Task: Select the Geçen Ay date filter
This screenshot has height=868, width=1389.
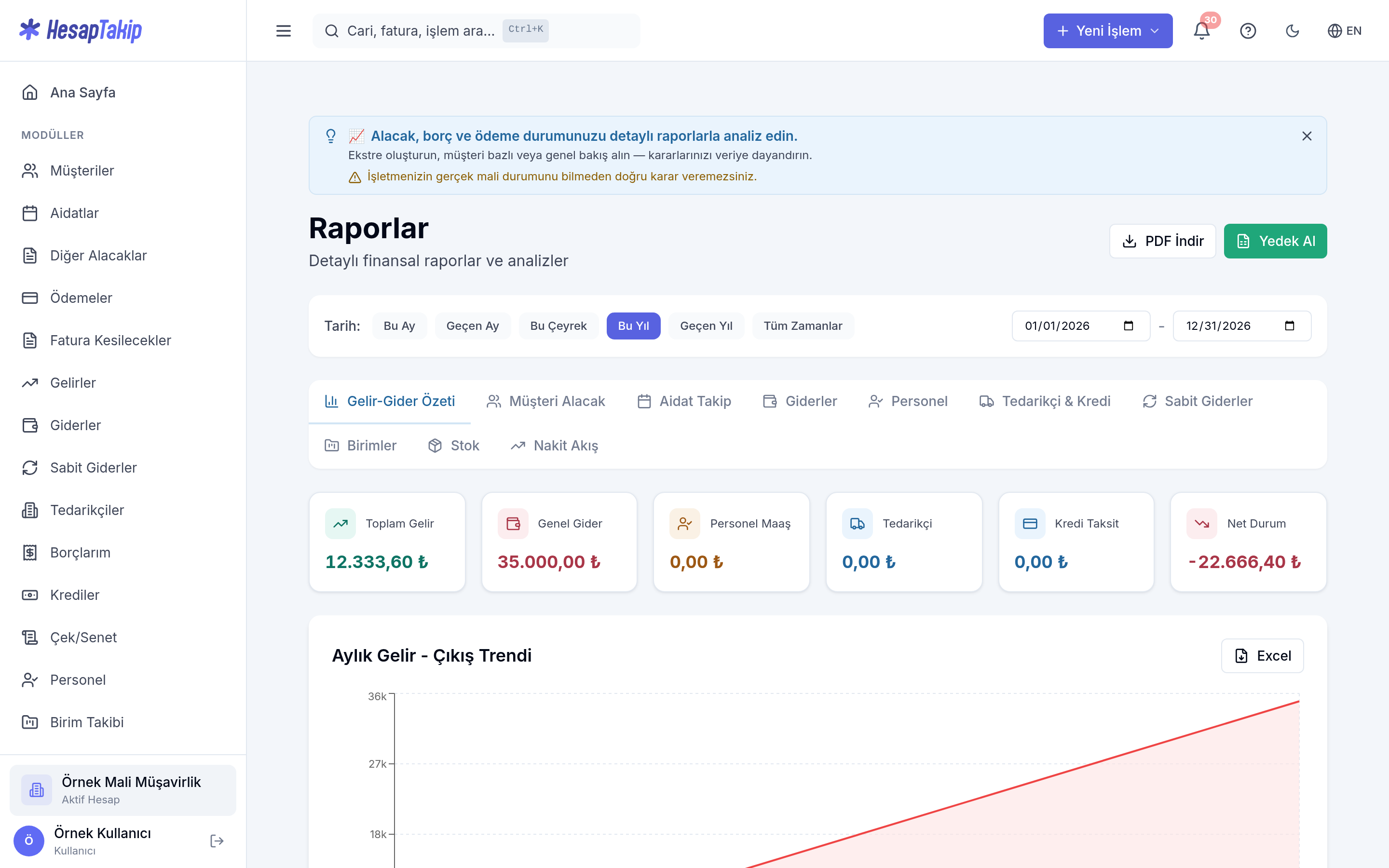Action: [473, 326]
